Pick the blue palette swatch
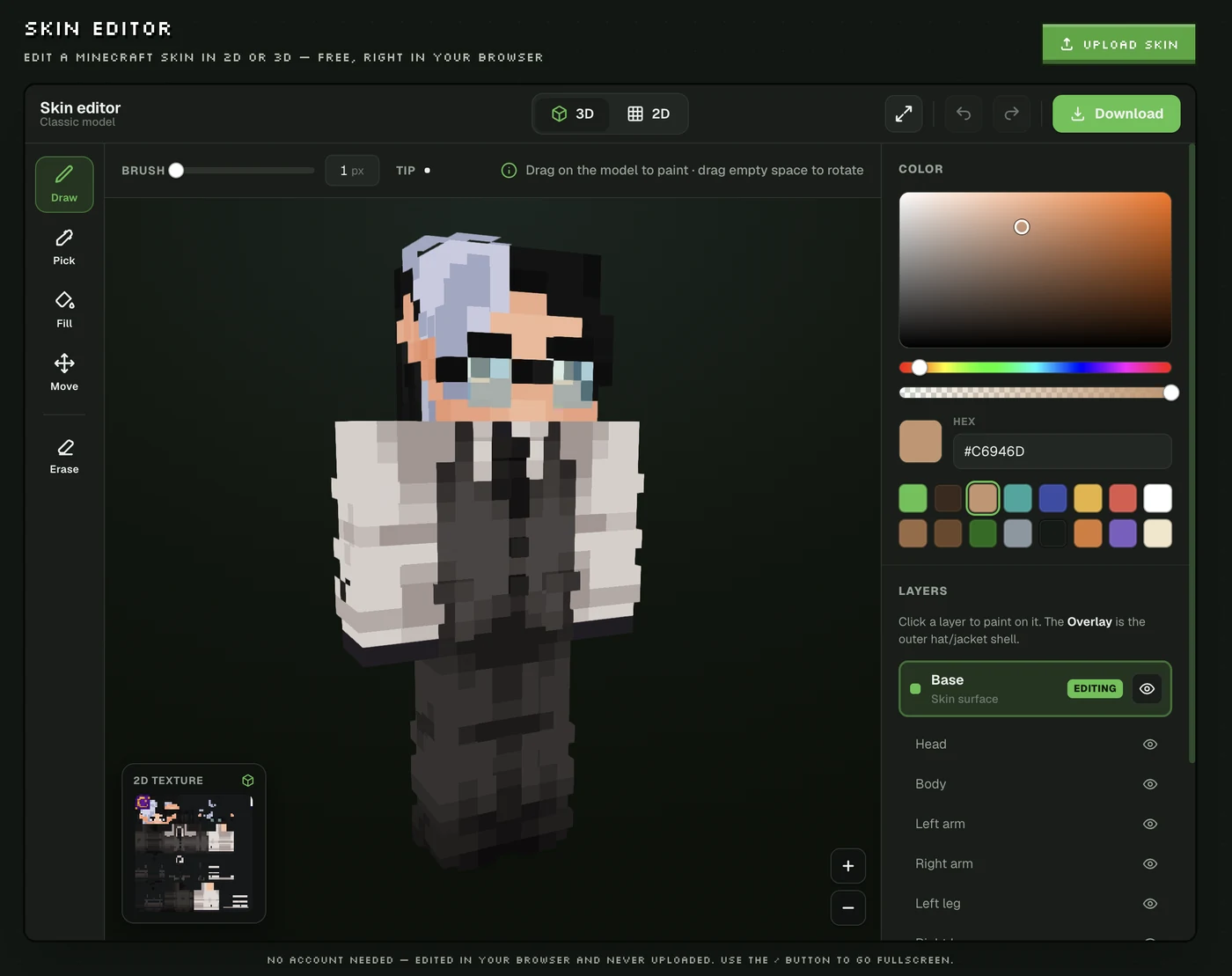This screenshot has width=1232, height=976. coord(1052,498)
